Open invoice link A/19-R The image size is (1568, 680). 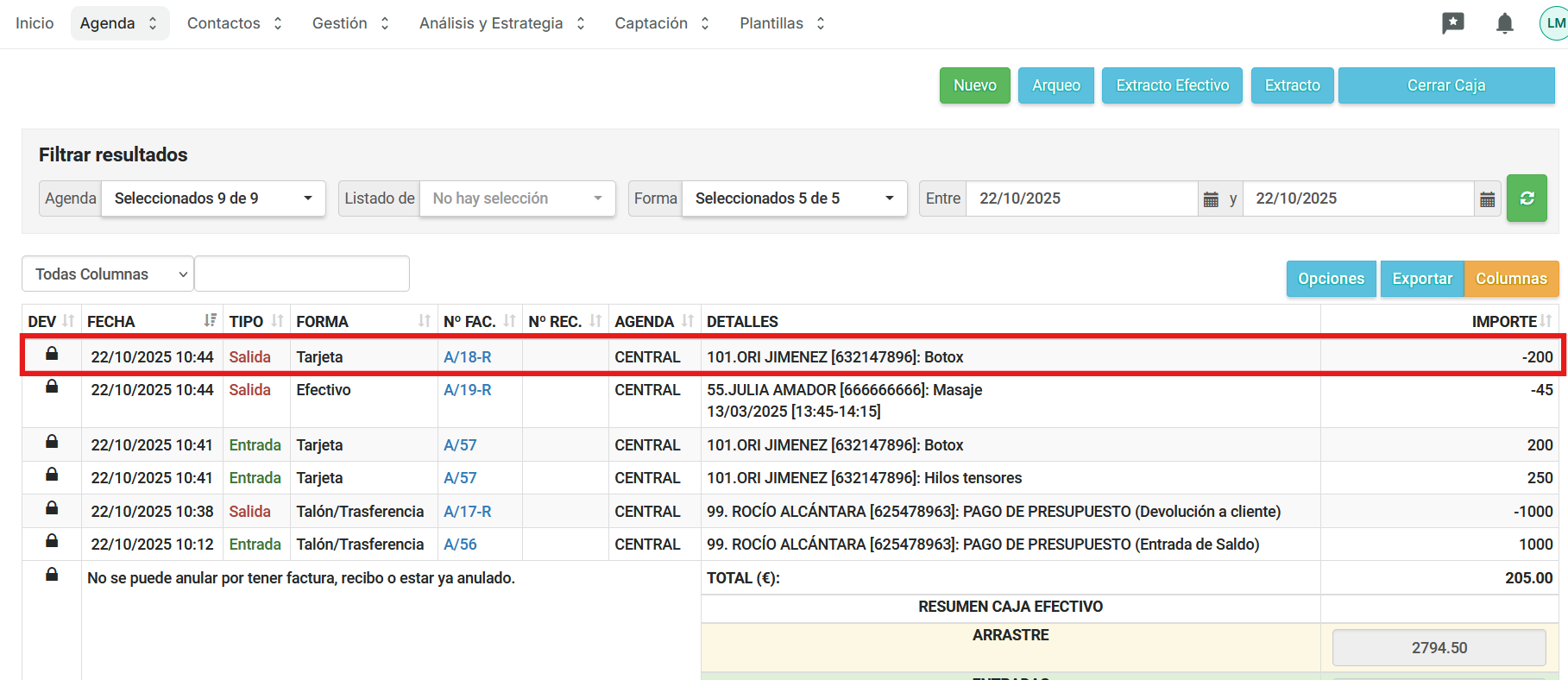click(x=467, y=390)
